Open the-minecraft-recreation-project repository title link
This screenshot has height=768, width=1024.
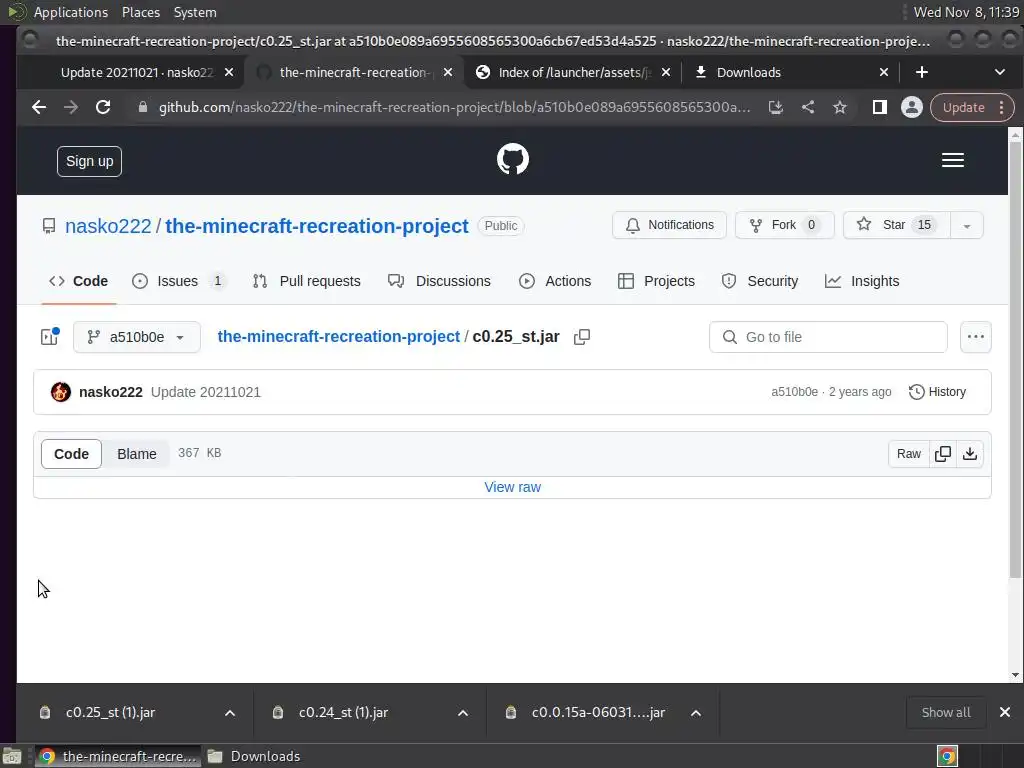pyautogui.click(x=317, y=226)
